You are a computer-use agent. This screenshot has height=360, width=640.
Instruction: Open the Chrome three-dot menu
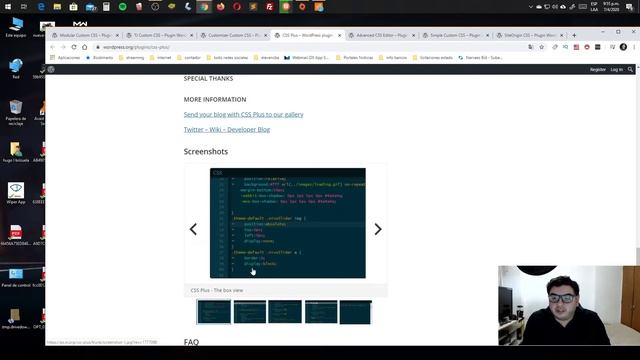pos(634,47)
